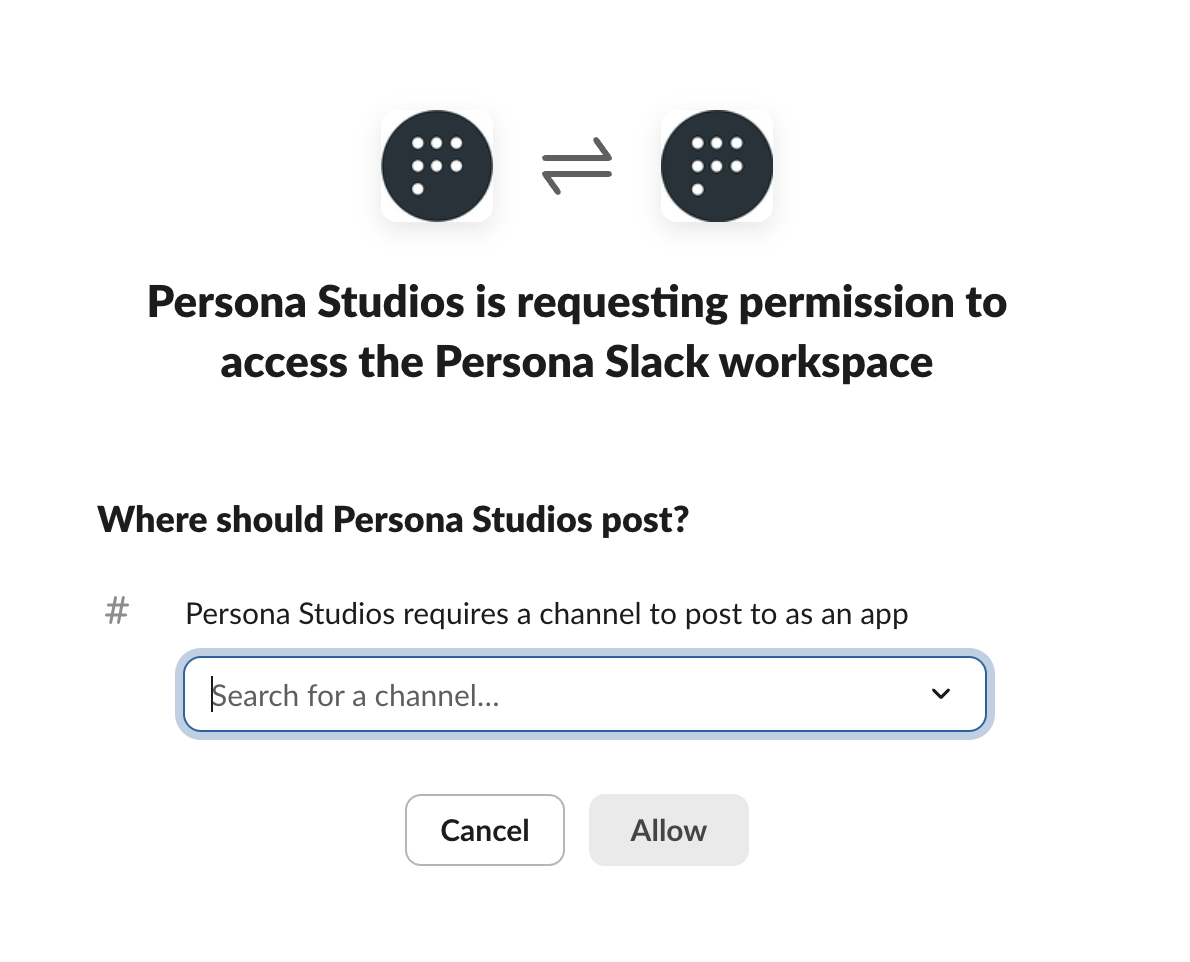Click the permission request heading's first line
1190x962 pixels.
point(577,302)
